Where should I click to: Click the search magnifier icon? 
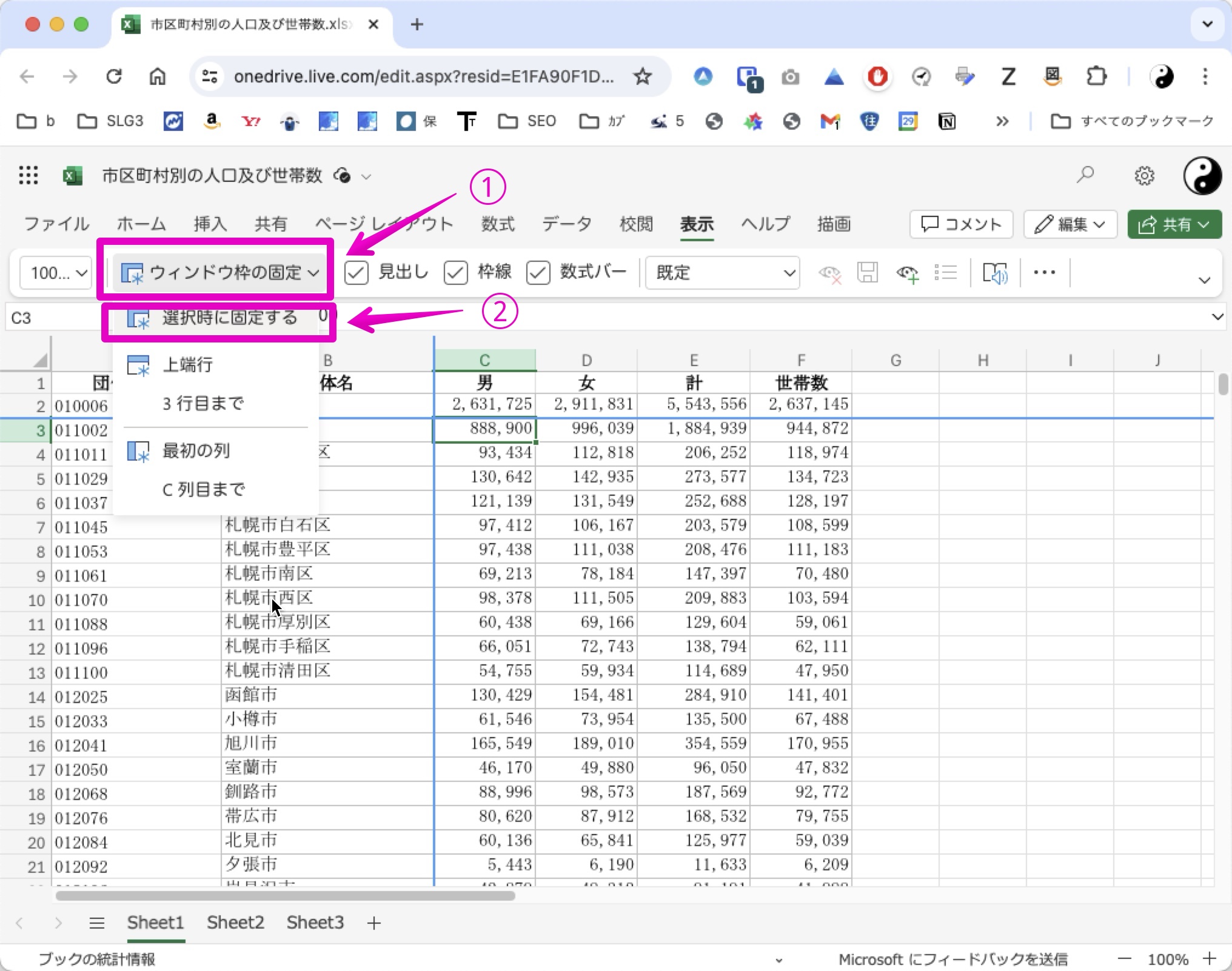1085,175
